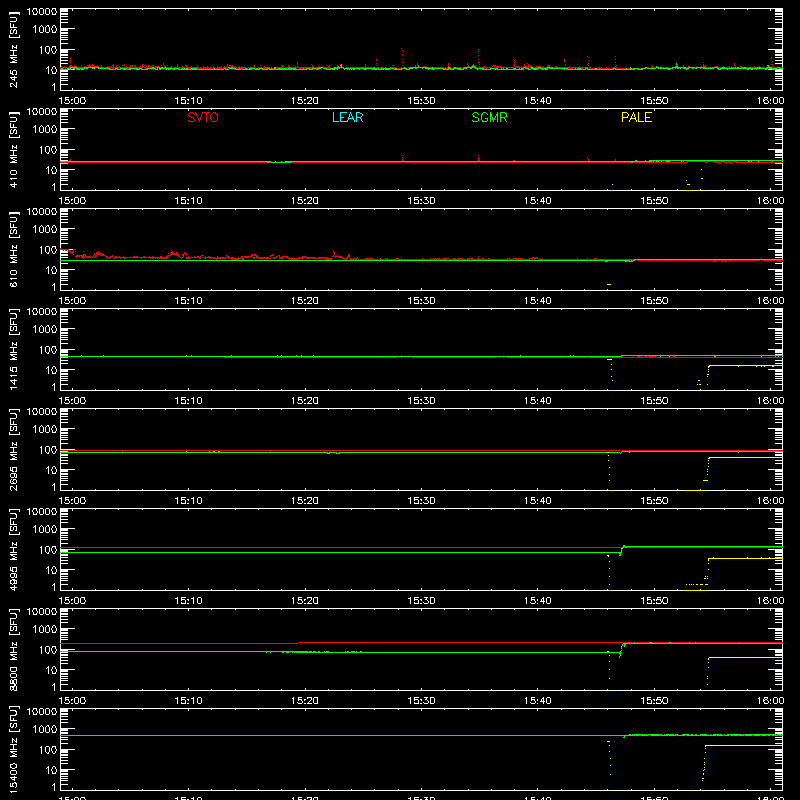Click the 15:10 tick under the 410 MHz plot
800x800 pixels.
point(189,201)
